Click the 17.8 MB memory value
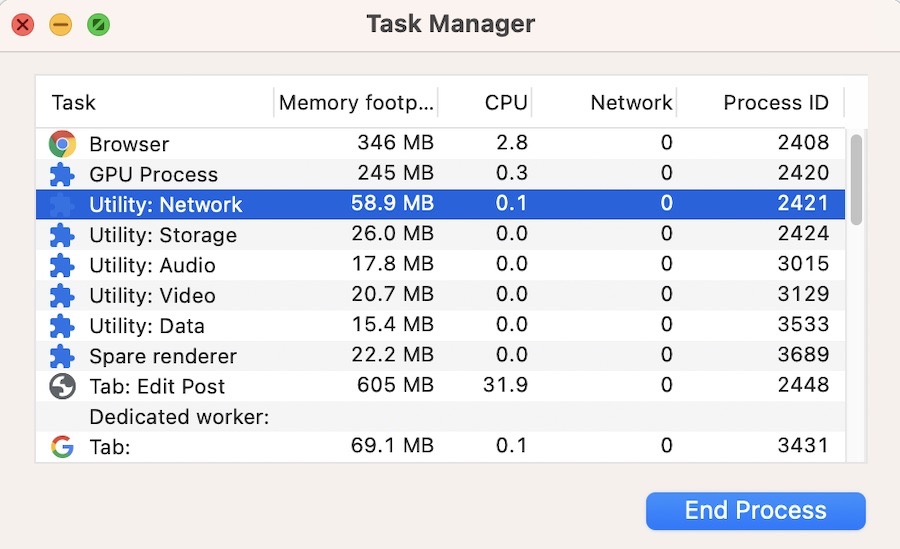900x549 pixels. tap(392, 264)
